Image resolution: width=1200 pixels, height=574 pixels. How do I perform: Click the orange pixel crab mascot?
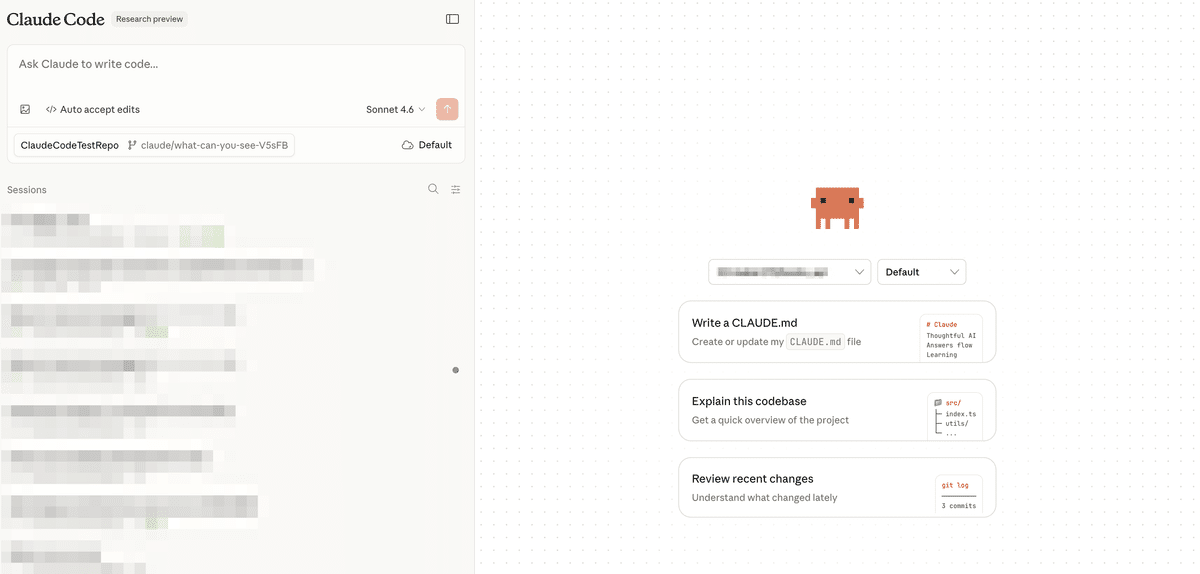pos(837,207)
